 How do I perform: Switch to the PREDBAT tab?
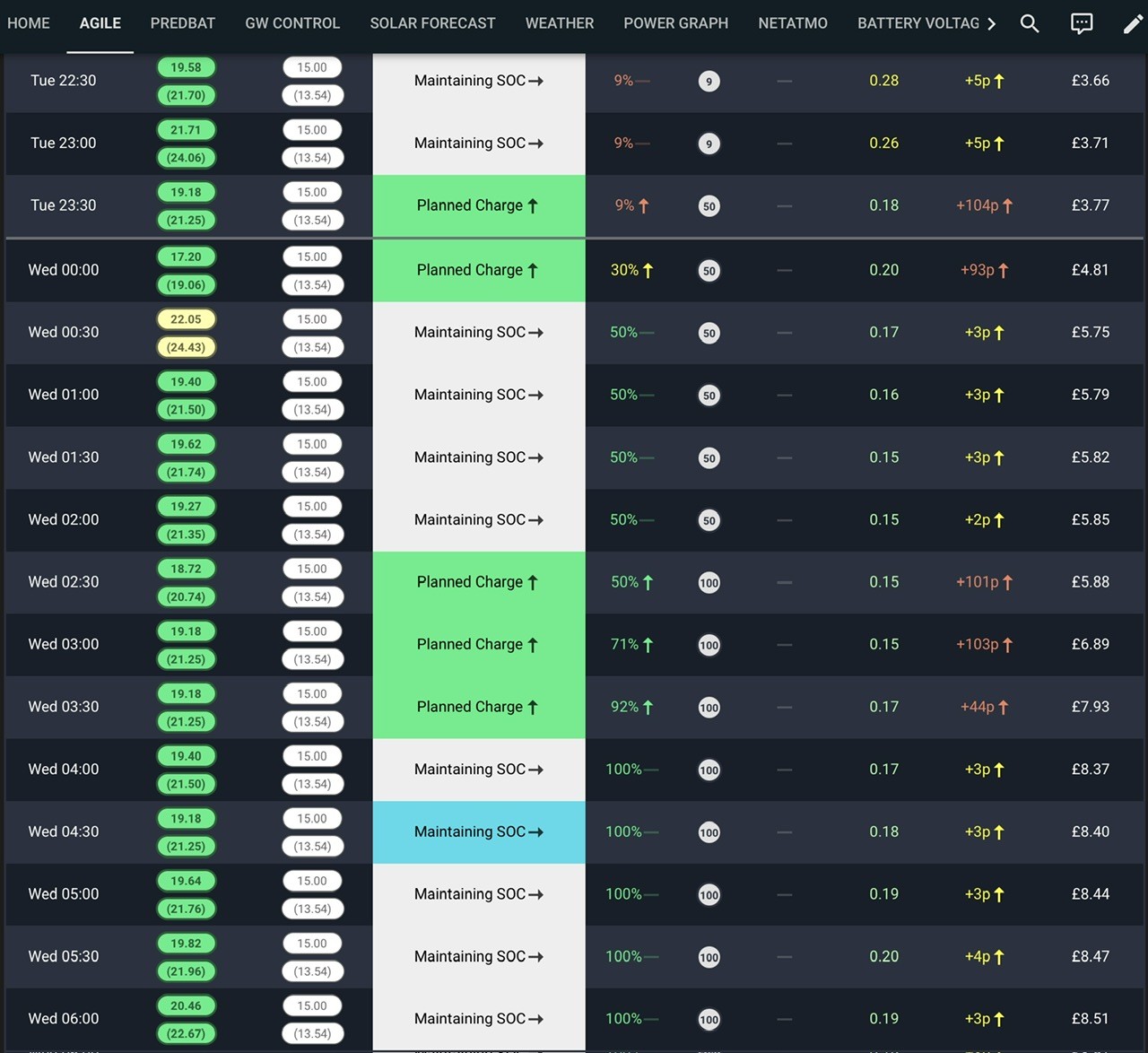[183, 23]
